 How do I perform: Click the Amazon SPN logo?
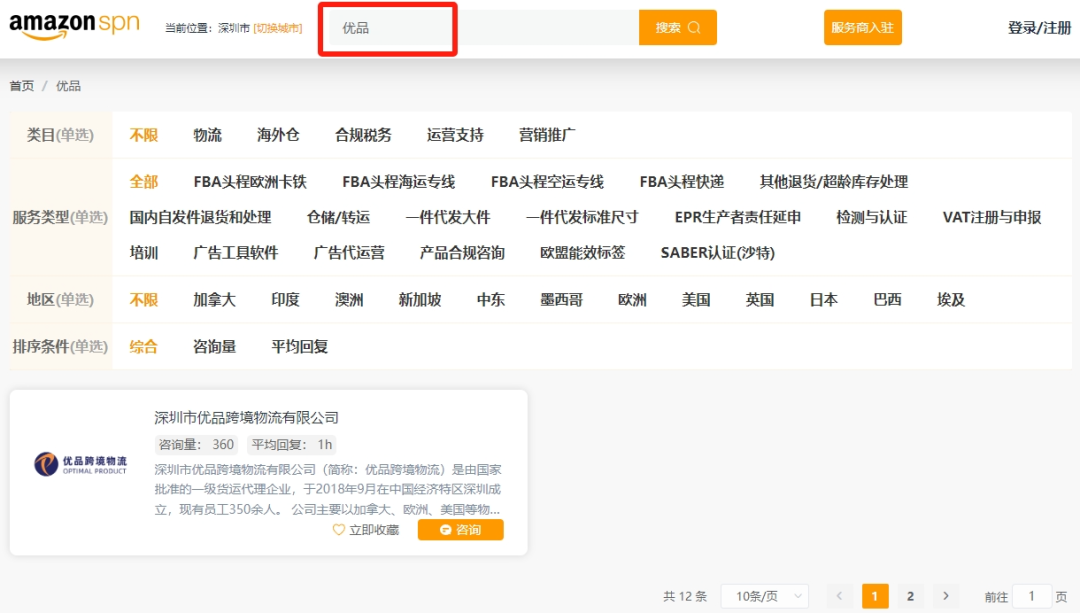(74, 27)
